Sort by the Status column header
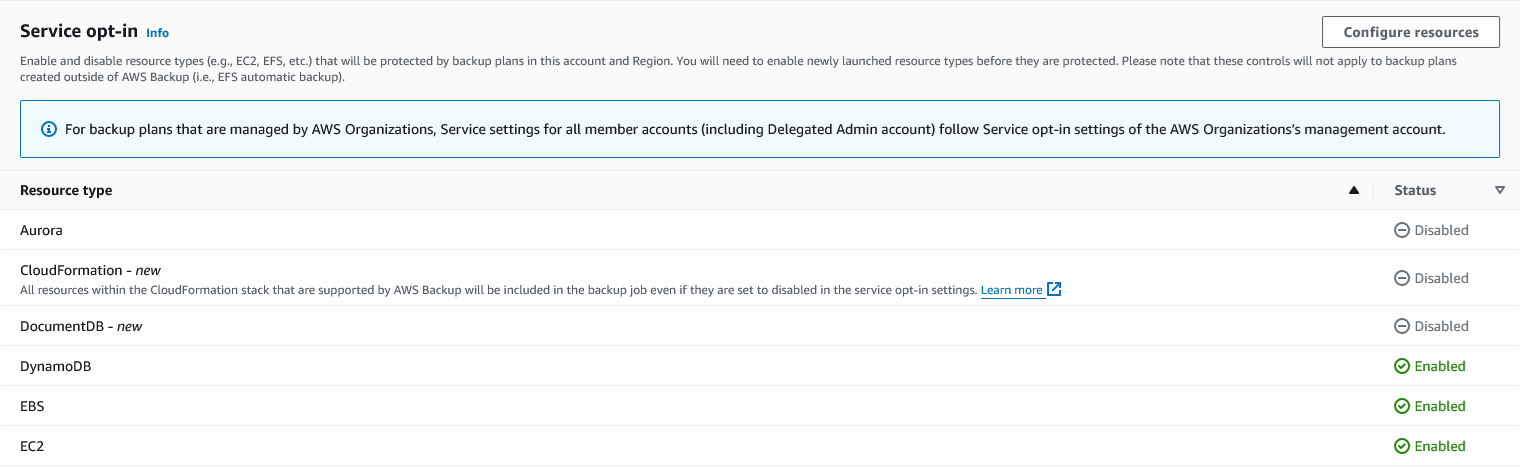The width and height of the screenshot is (1520, 467). [1415, 190]
